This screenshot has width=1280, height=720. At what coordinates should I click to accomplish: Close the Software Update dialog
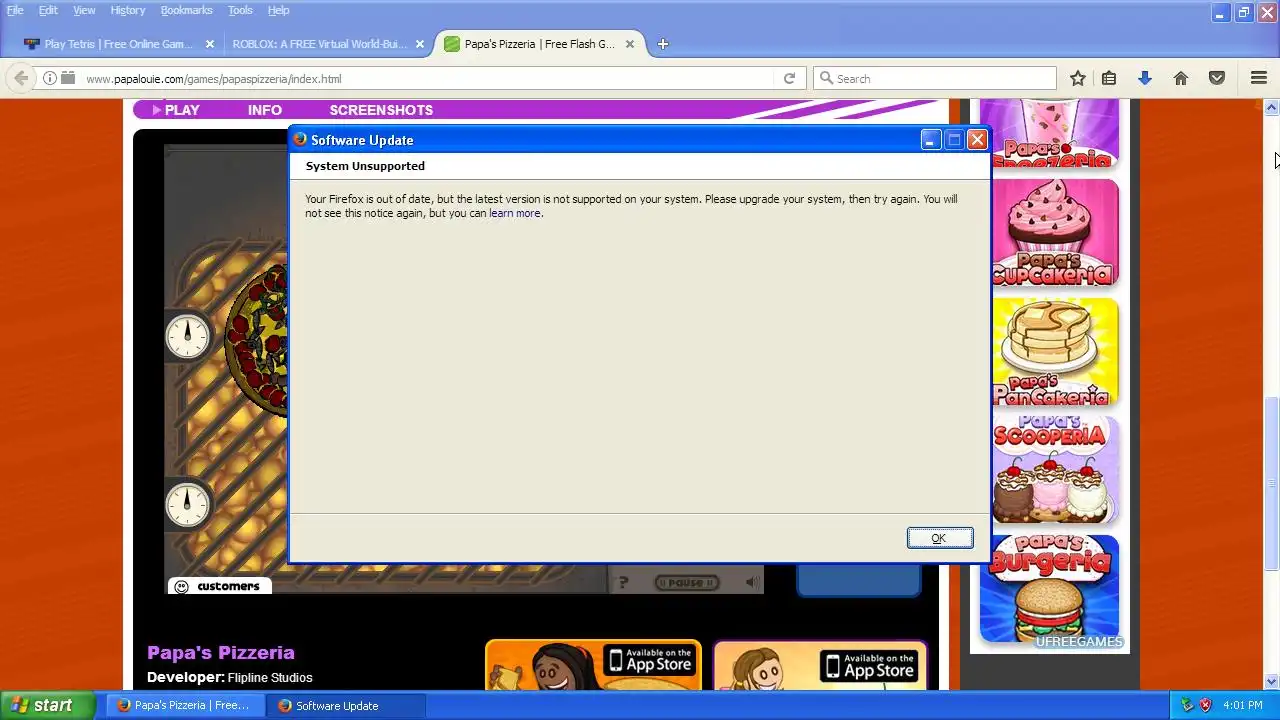point(978,140)
